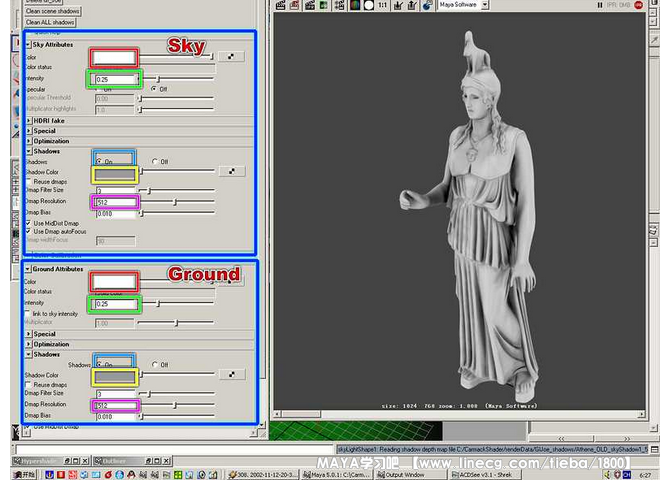Click map button beside Ground Shadow Color

click(x=231, y=374)
